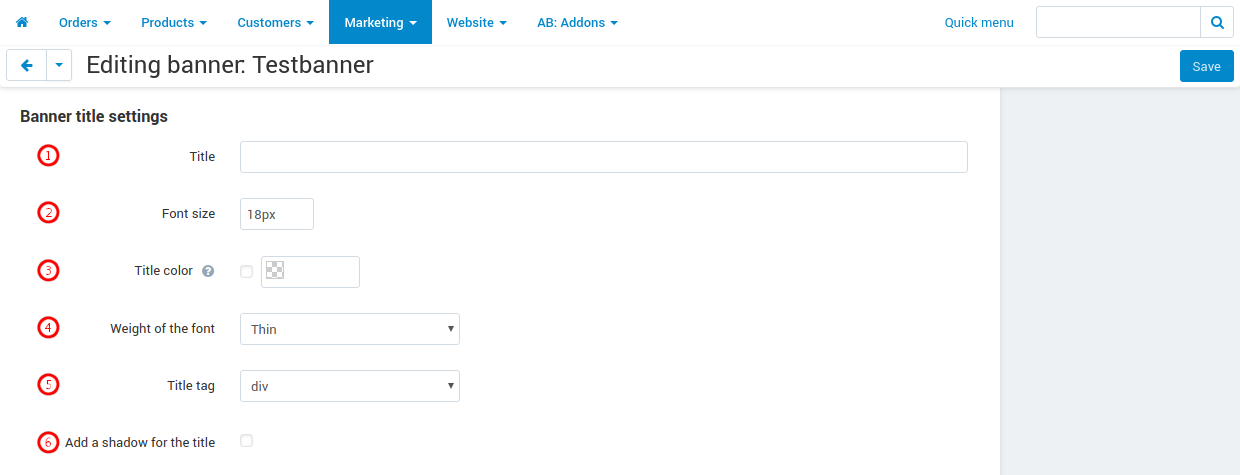The height and width of the screenshot is (475, 1240).
Task: Click the Save button
Action: click(1206, 66)
